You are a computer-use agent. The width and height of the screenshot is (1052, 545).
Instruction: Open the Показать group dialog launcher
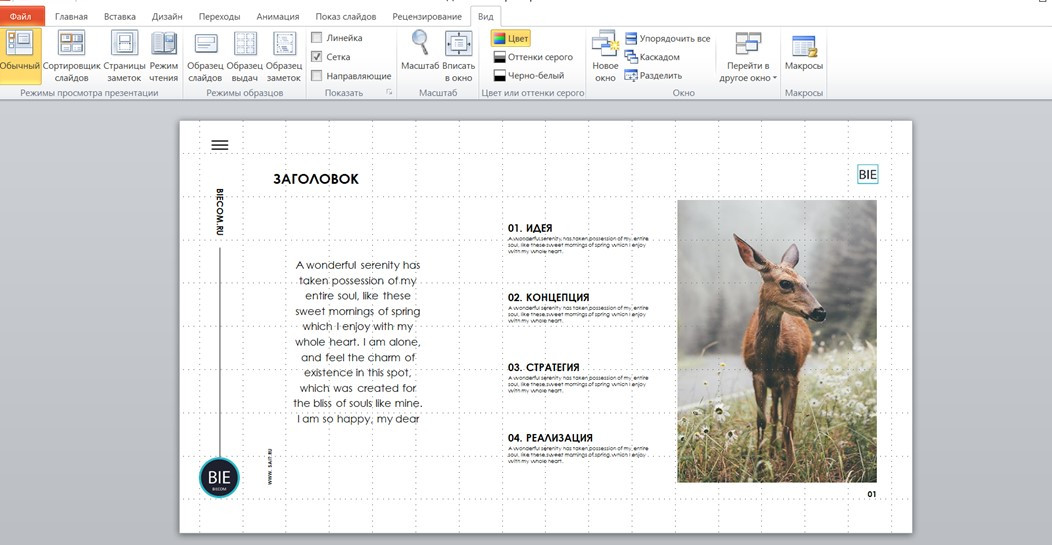tap(389, 92)
